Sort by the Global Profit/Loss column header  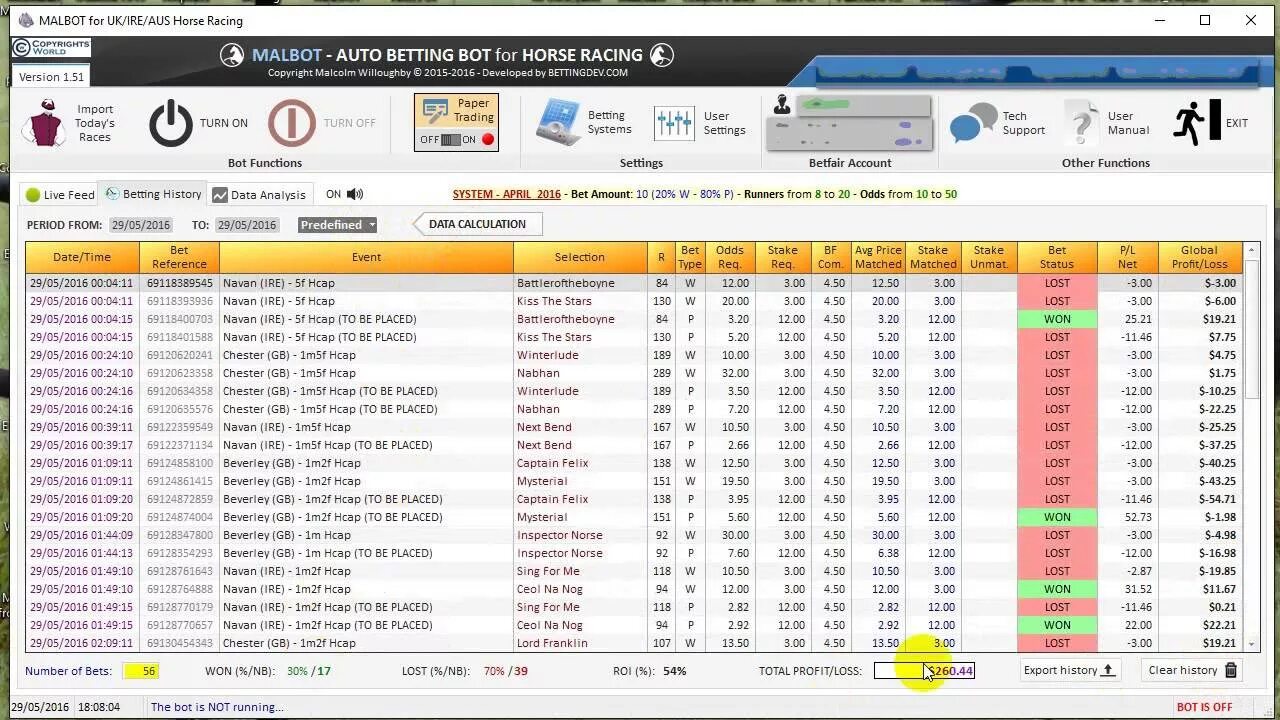1198,257
